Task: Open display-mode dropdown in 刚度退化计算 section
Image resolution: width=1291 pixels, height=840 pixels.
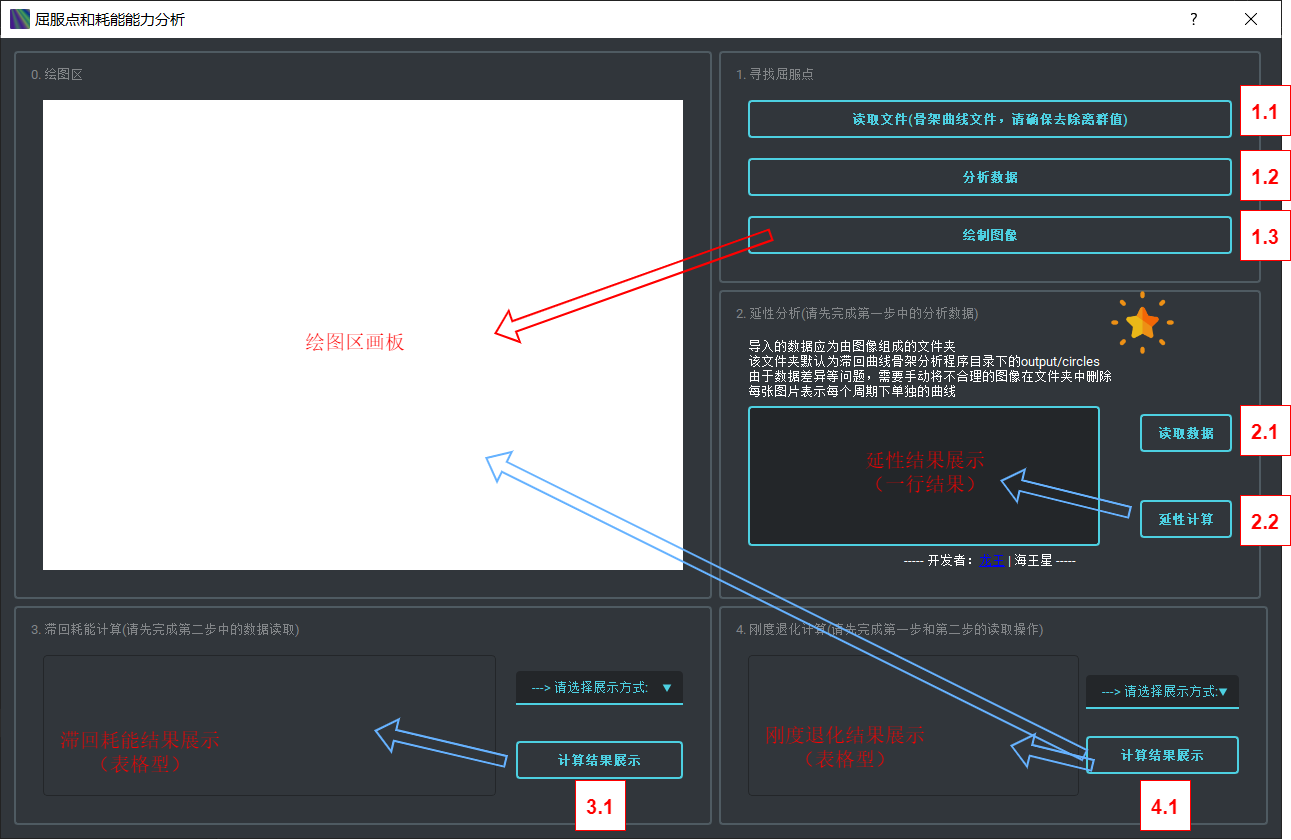Action: 1162,692
